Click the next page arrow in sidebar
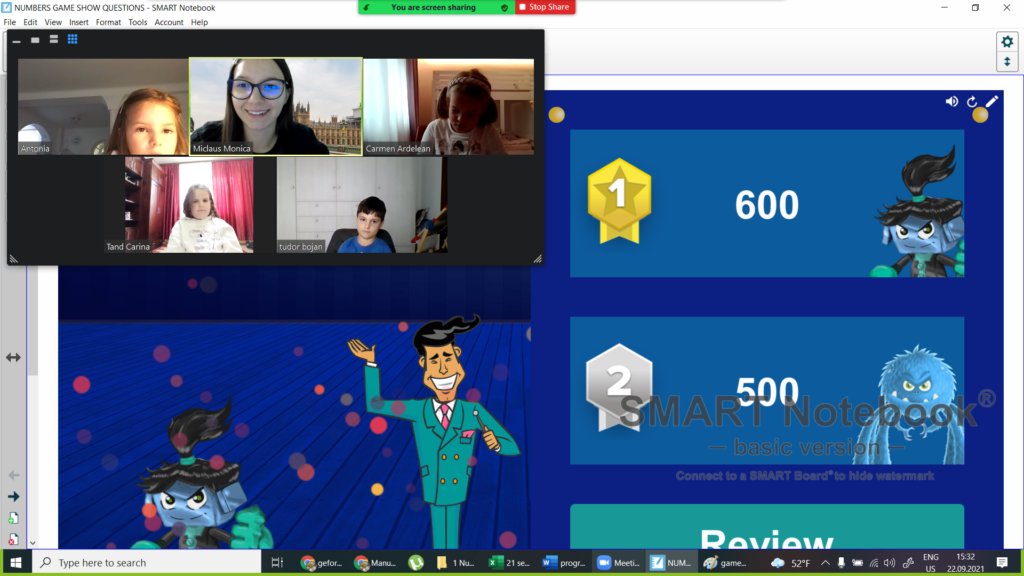Viewport: 1024px width, 576px height. coord(14,496)
